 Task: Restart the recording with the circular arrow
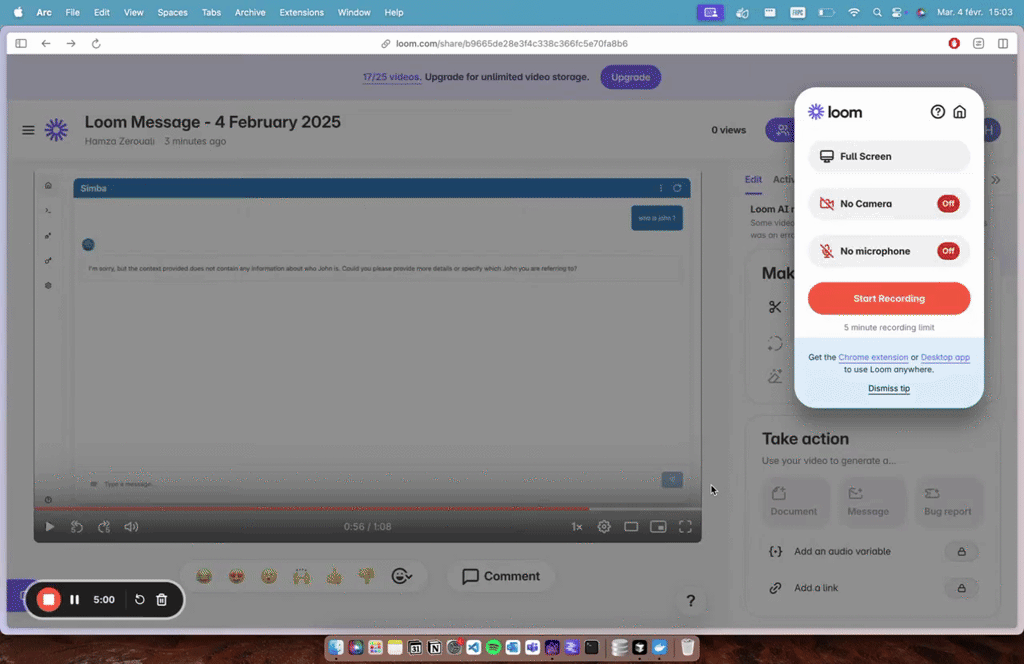(x=139, y=599)
